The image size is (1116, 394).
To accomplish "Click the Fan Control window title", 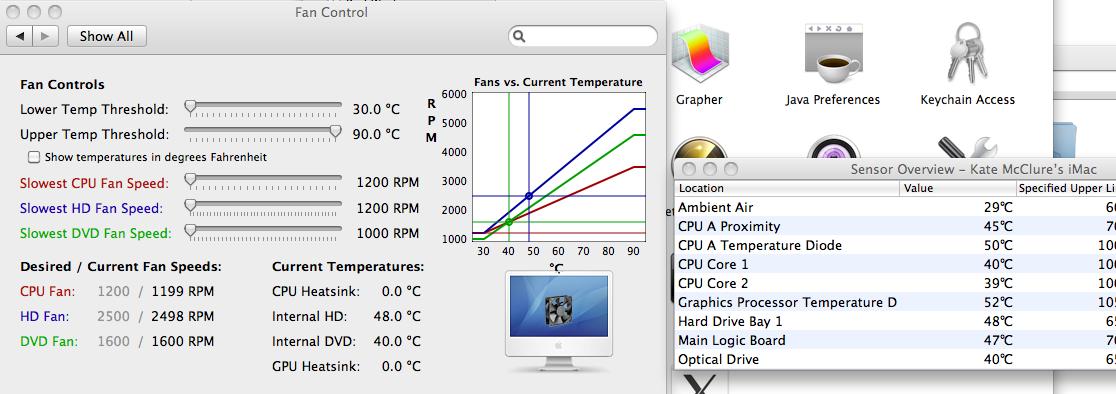I will [332, 12].
